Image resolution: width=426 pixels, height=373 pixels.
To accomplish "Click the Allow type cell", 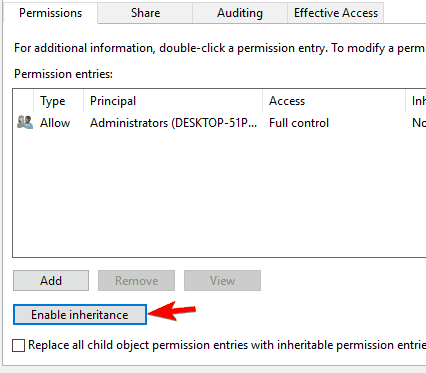I will click(55, 123).
